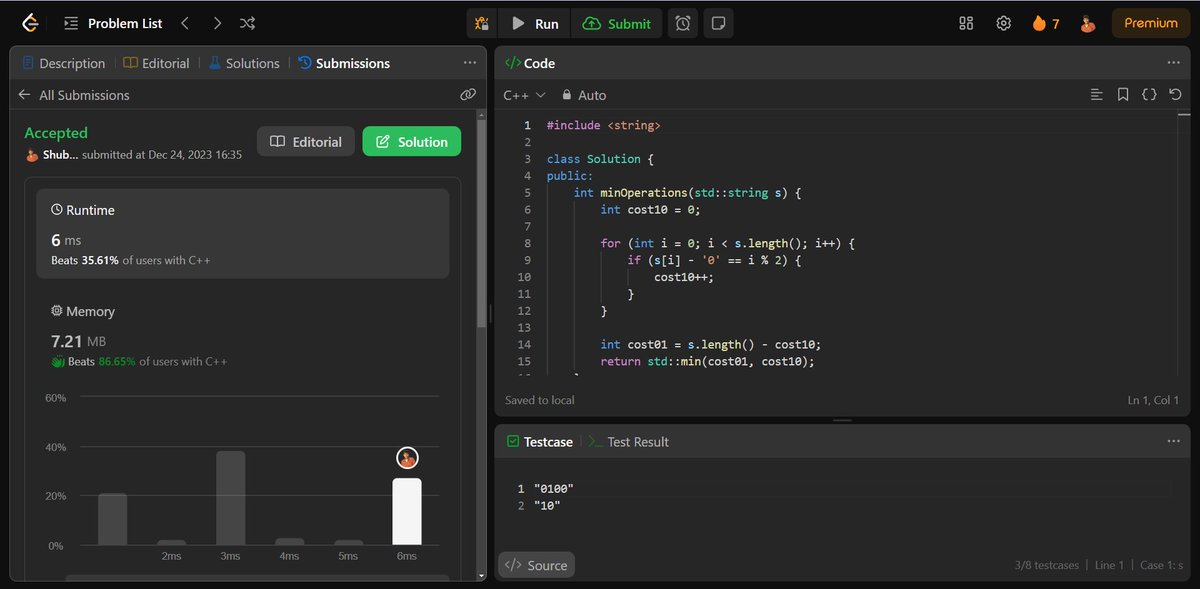
Task: Click "3/8 testcases" status text
Action: (1046, 565)
